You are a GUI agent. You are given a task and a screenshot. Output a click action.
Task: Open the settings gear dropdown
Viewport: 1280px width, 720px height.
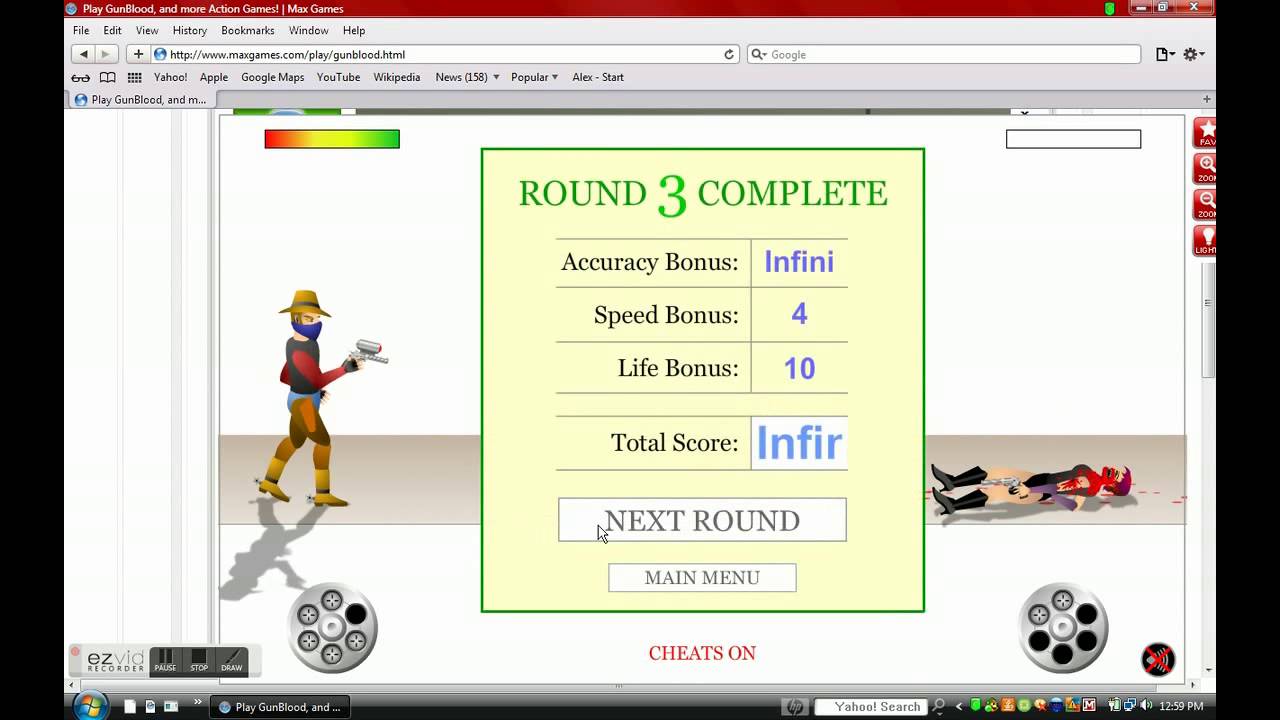point(1194,54)
